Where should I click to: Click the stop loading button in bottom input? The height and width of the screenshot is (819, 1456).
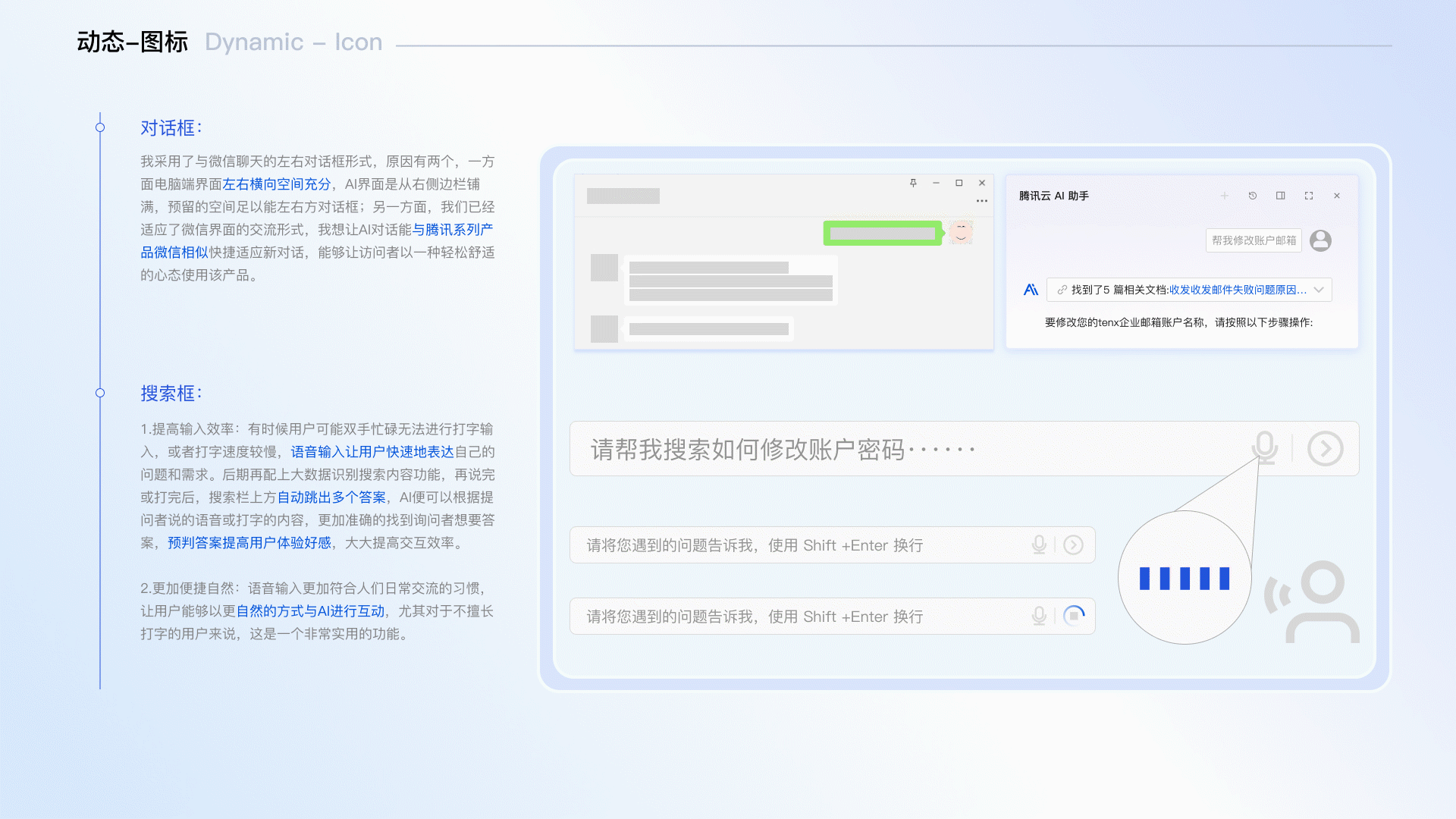(x=1074, y=616)
